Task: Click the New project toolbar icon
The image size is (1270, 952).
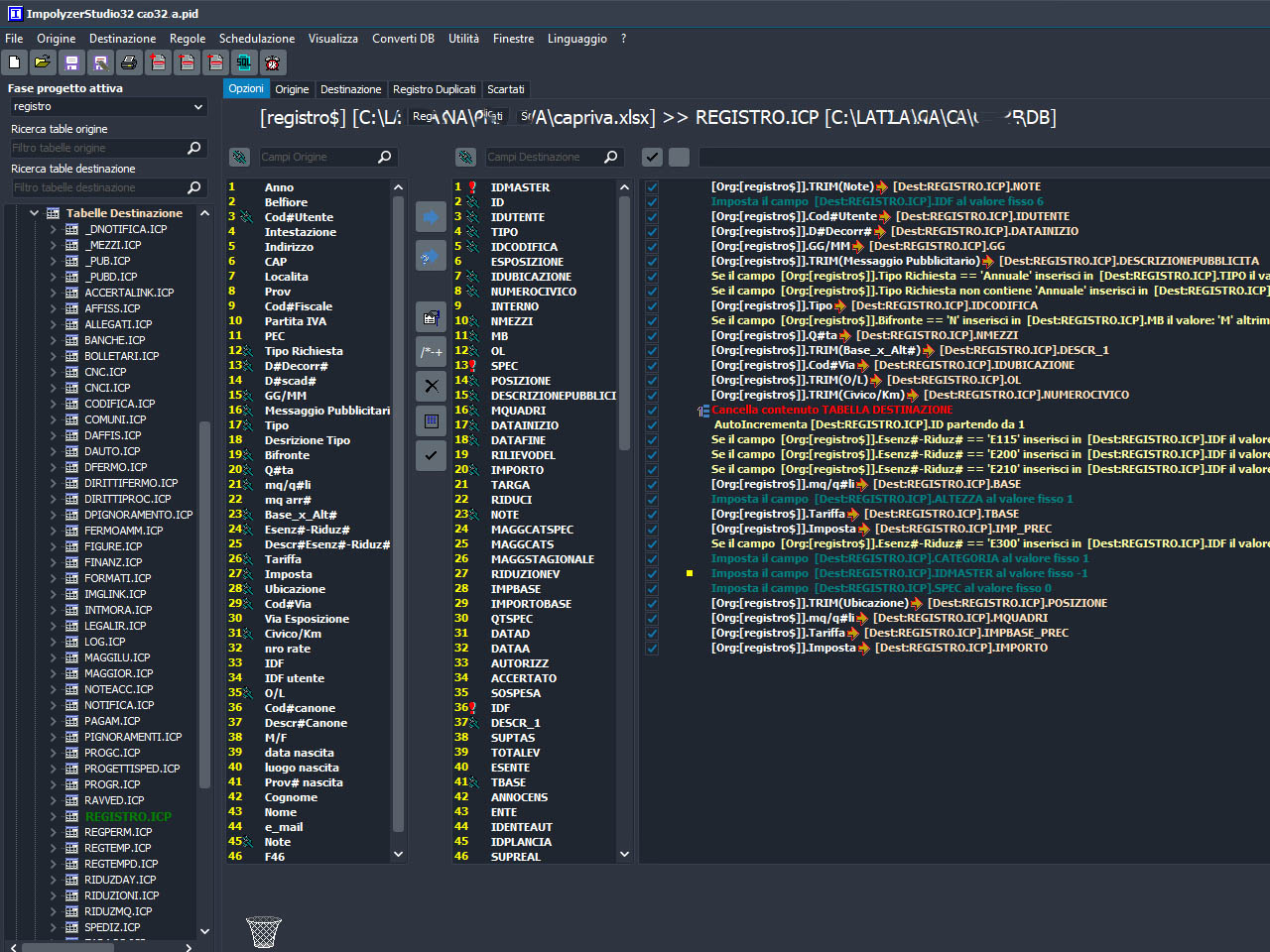Action: (x=14, y=62)
